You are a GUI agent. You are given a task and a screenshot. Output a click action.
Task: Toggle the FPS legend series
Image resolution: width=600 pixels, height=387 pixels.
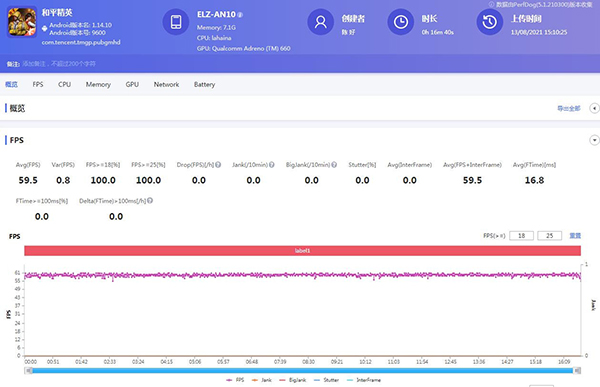[235, 380]
